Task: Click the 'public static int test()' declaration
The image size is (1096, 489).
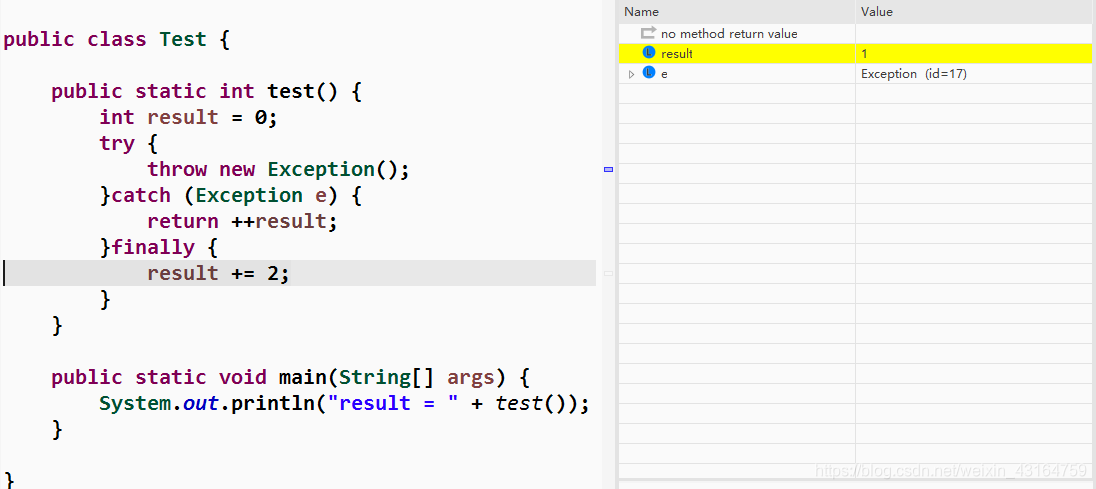Action: pos(206,92)
